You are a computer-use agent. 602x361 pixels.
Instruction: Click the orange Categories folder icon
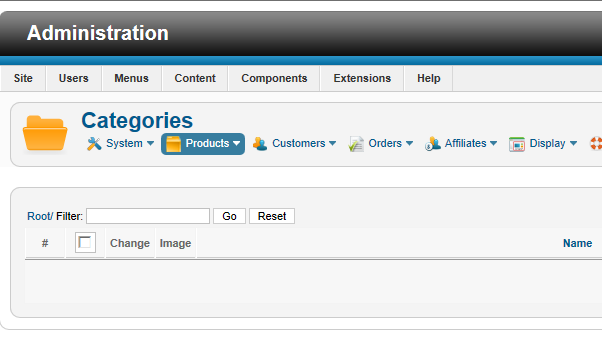(x=45, y=133)
